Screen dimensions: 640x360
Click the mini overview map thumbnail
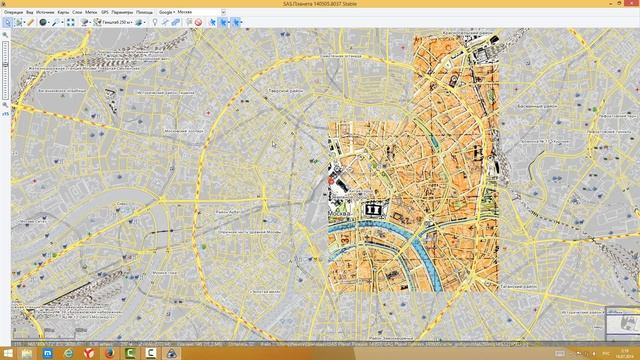623,324
